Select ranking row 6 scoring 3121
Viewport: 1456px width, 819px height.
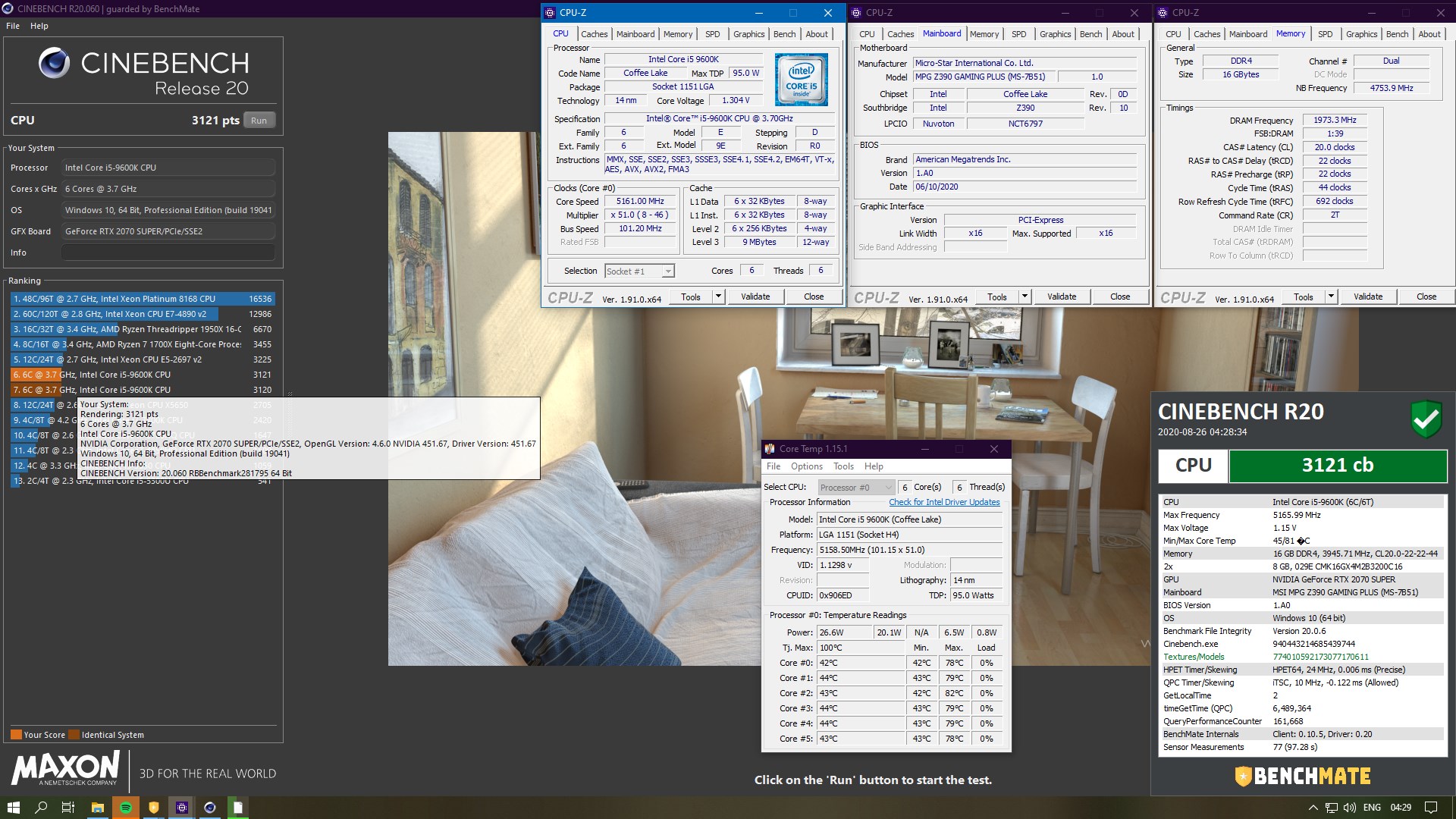(142, 375)
